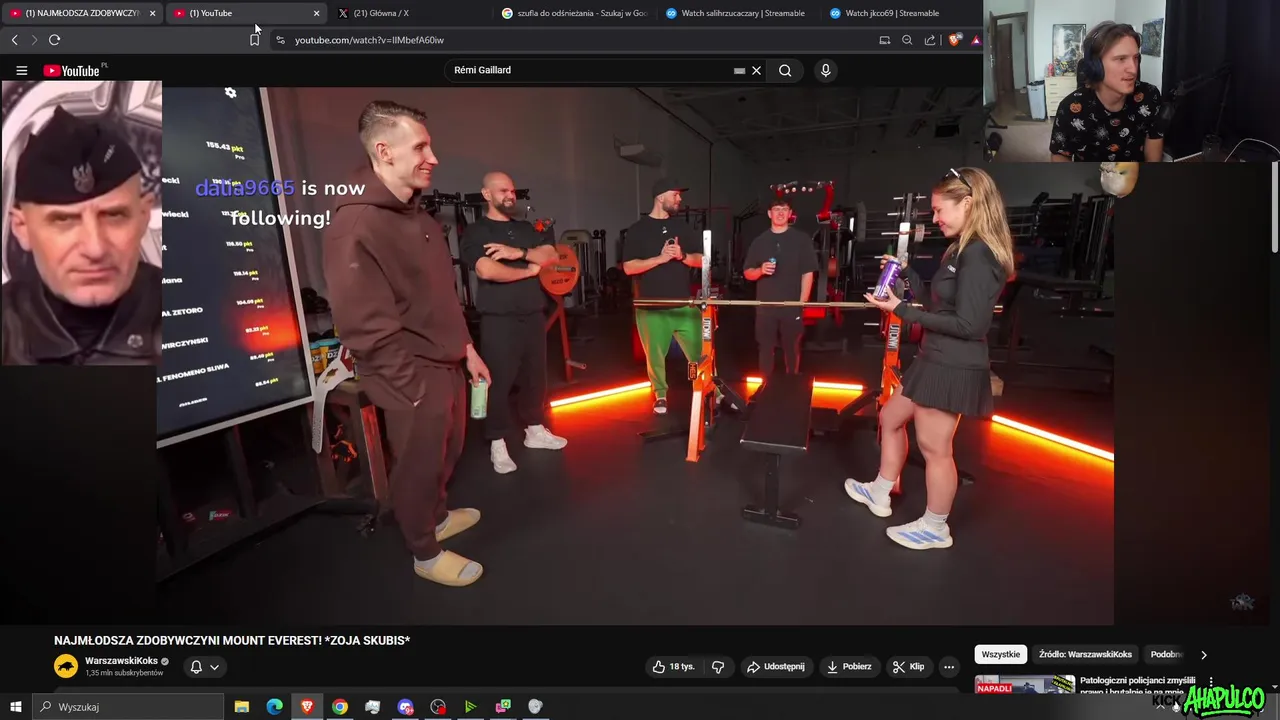The width and height of the screenshot is (1280, 720).
Task: Open Discord from taskbar
Action: (405, 707)
